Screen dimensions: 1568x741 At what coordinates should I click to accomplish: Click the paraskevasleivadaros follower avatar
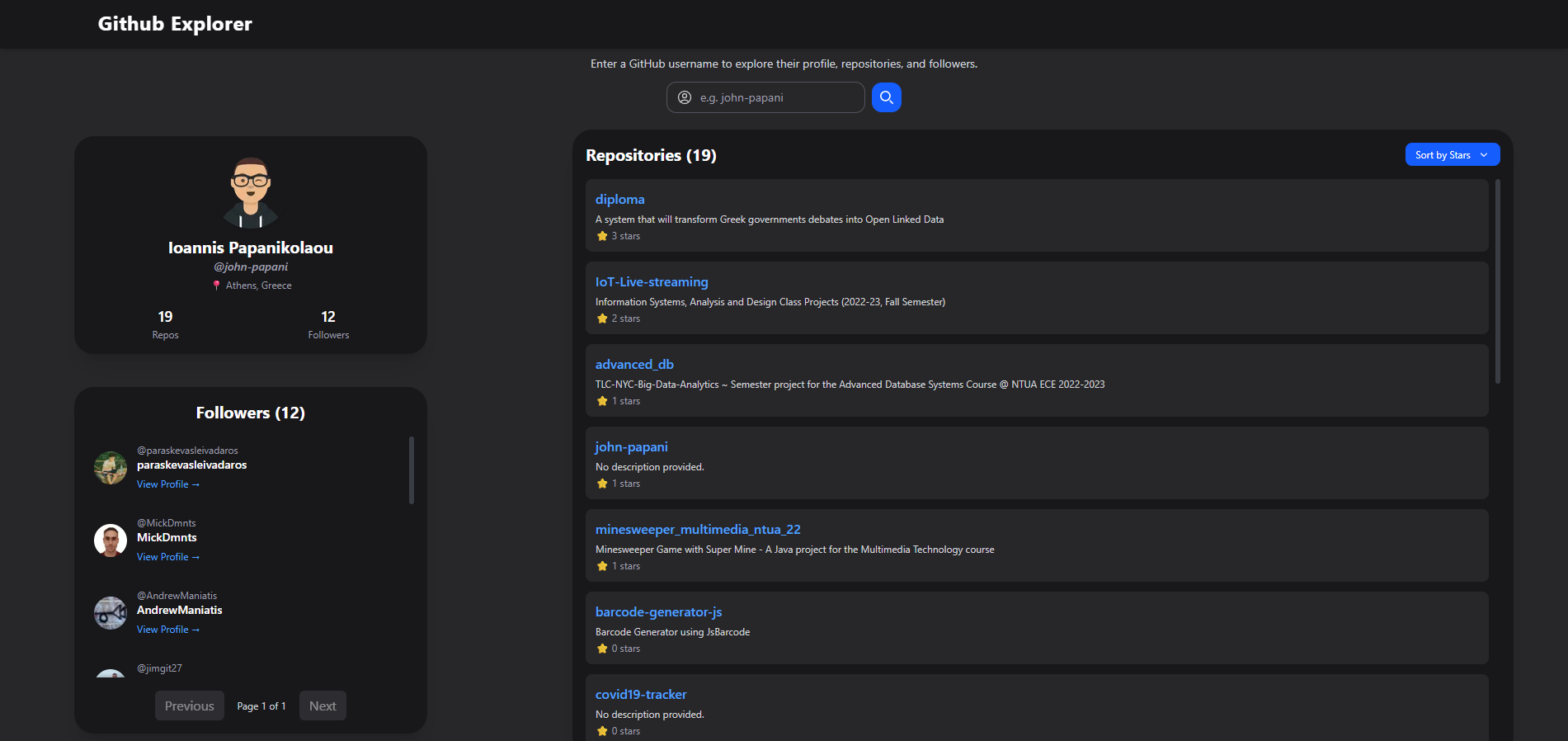(111, 468)
